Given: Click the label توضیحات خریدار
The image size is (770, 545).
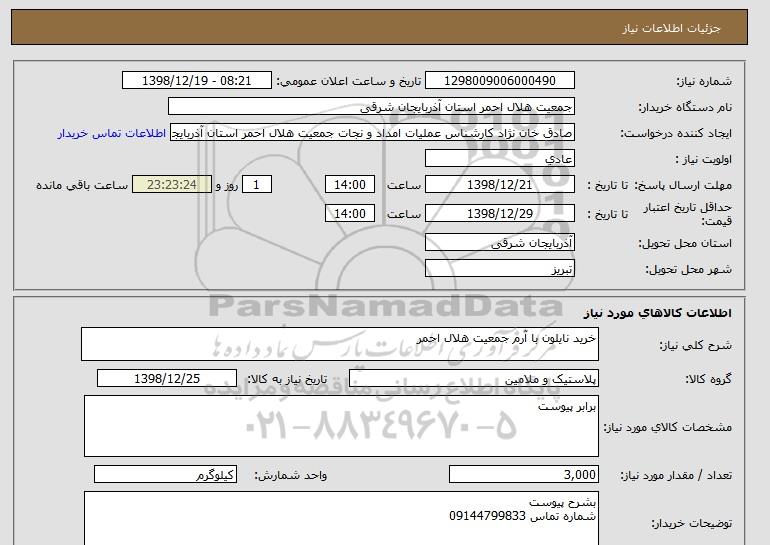Looking at the screenshot, I should (x=691, y=523).
